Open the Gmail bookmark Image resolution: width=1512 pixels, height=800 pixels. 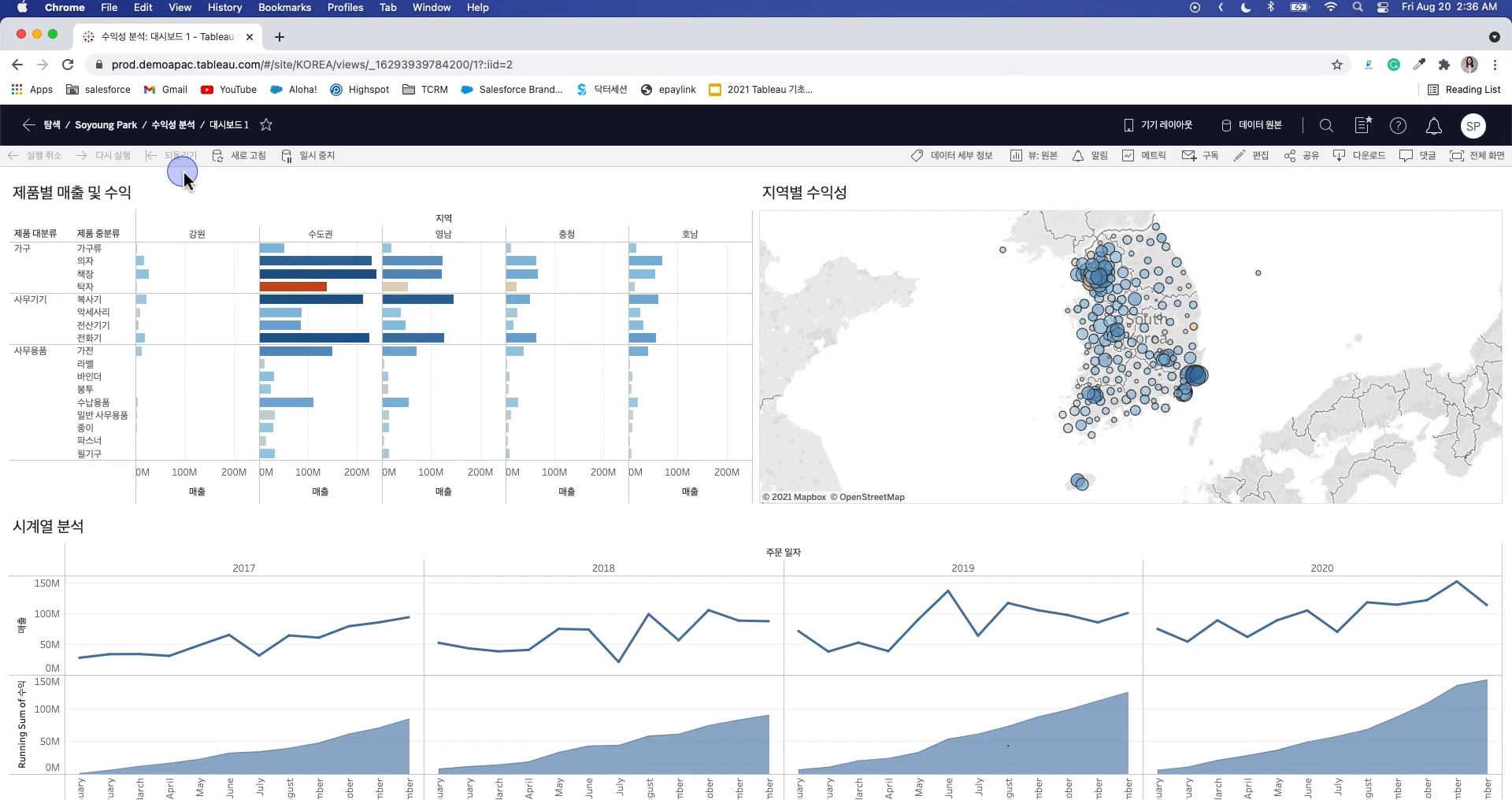click(x=165, y=90)
